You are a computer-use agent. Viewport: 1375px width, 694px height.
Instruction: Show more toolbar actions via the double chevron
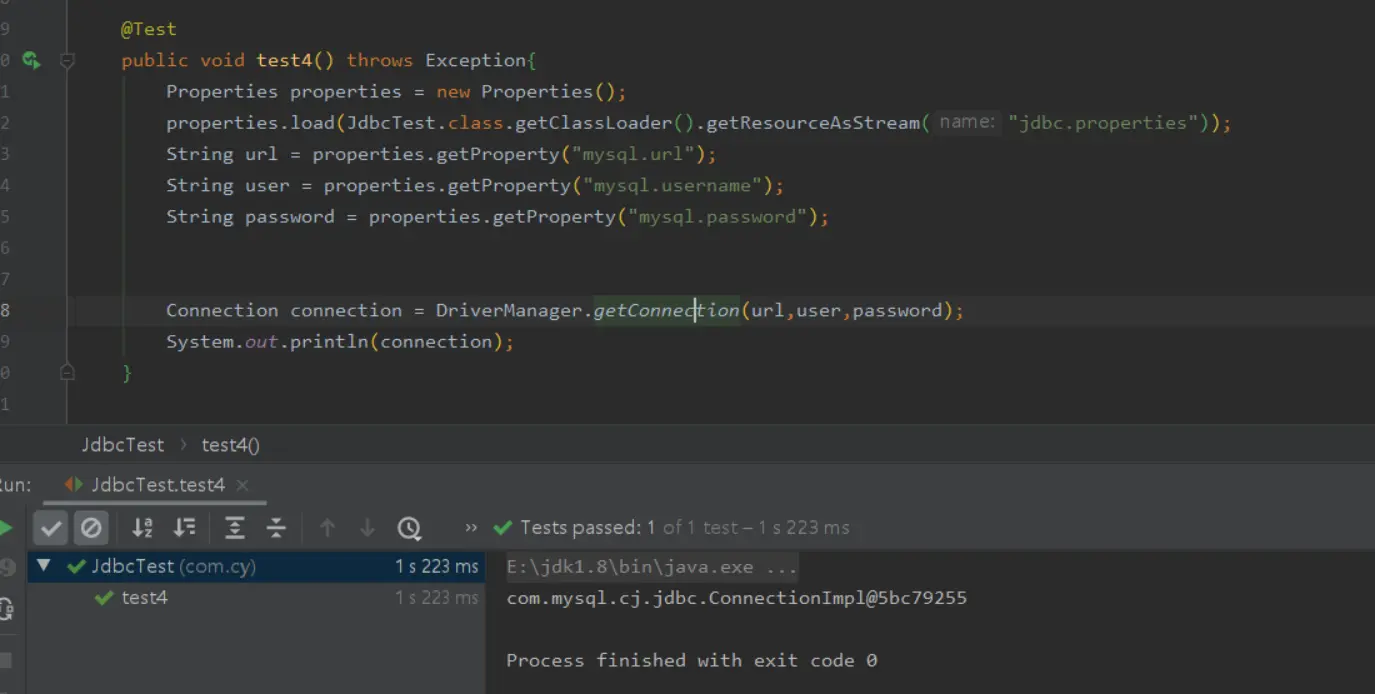(472, 528)
